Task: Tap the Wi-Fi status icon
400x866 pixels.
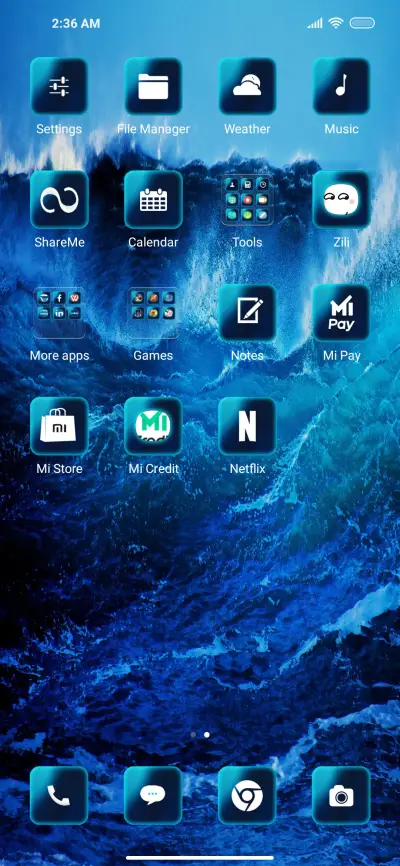Action: pyautogui.click(x=335, y=23)
